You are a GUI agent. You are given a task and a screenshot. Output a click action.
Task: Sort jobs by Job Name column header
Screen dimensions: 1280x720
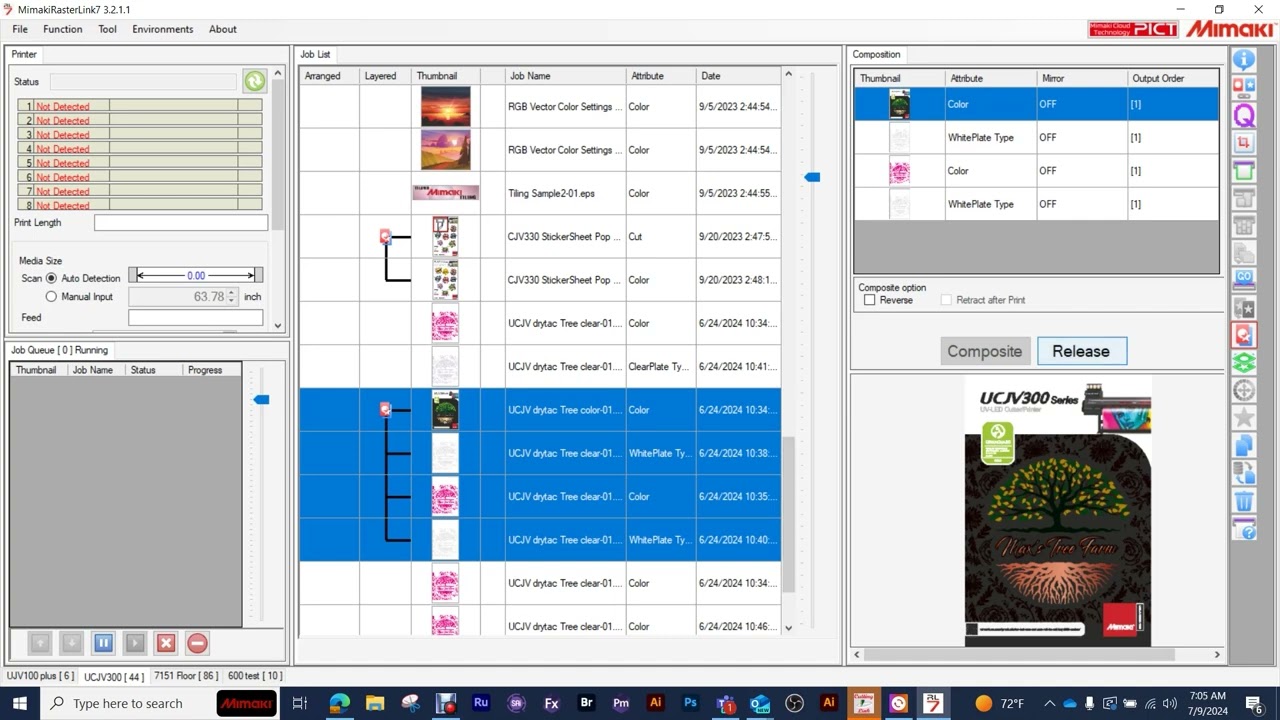coord(565,76)
